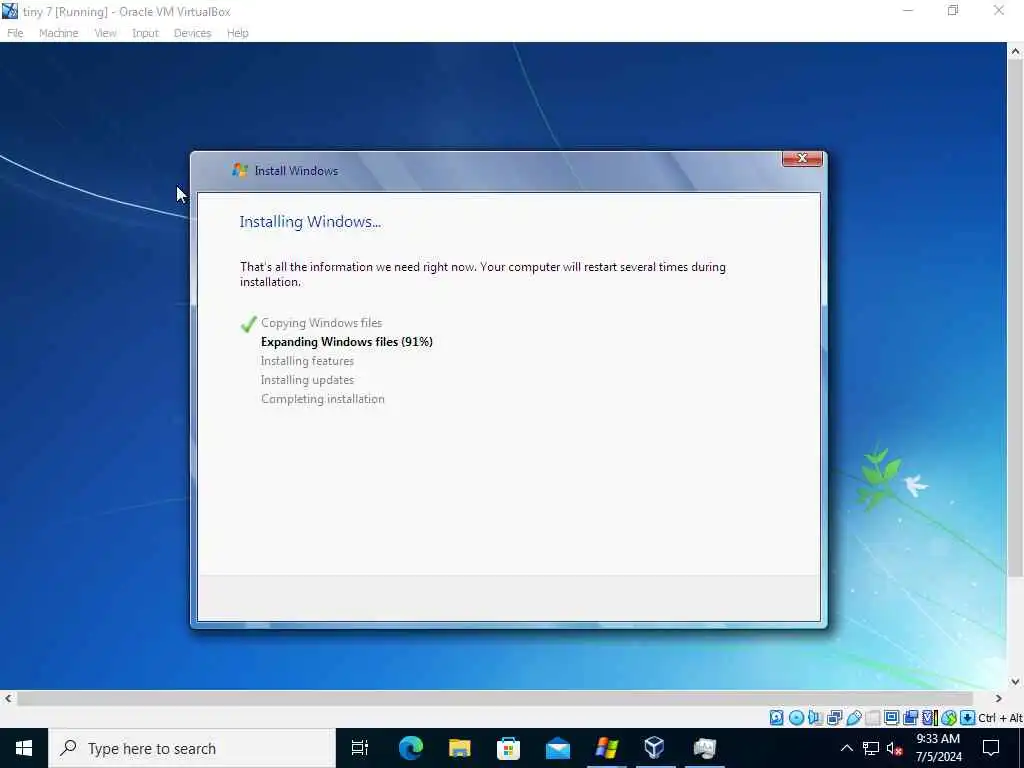The width and height of the screenshot is (1024, 768).
Task: Click the Windows flag taskbar icon
Action: (x=607, y=748)
